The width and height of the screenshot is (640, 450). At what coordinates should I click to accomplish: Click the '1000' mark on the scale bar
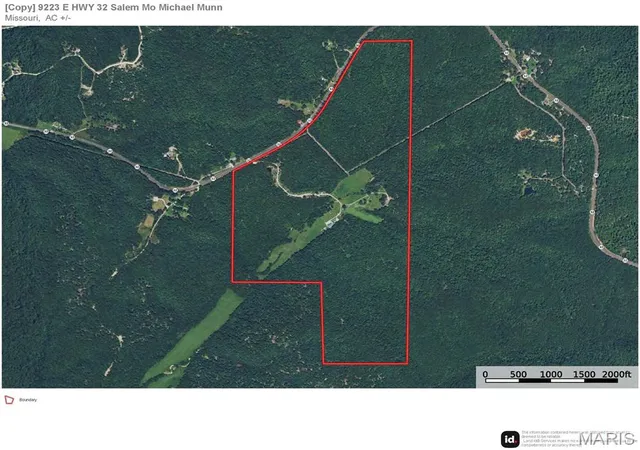[x=551, y=374]
